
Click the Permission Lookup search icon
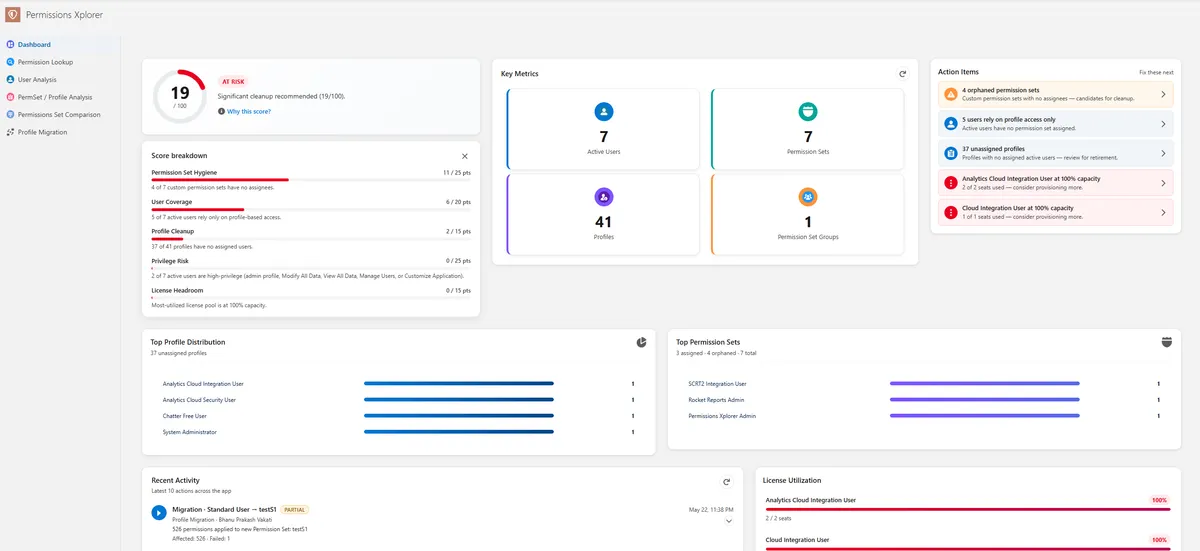click(10, 62)
